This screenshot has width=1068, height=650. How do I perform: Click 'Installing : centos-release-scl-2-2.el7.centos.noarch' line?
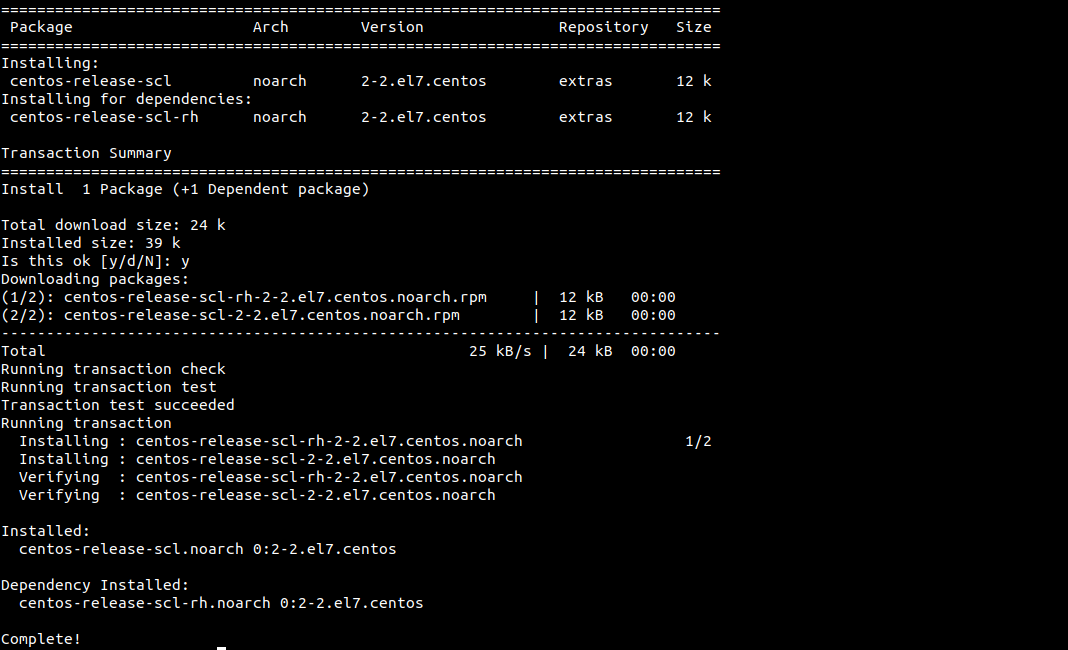pos(257,459)
